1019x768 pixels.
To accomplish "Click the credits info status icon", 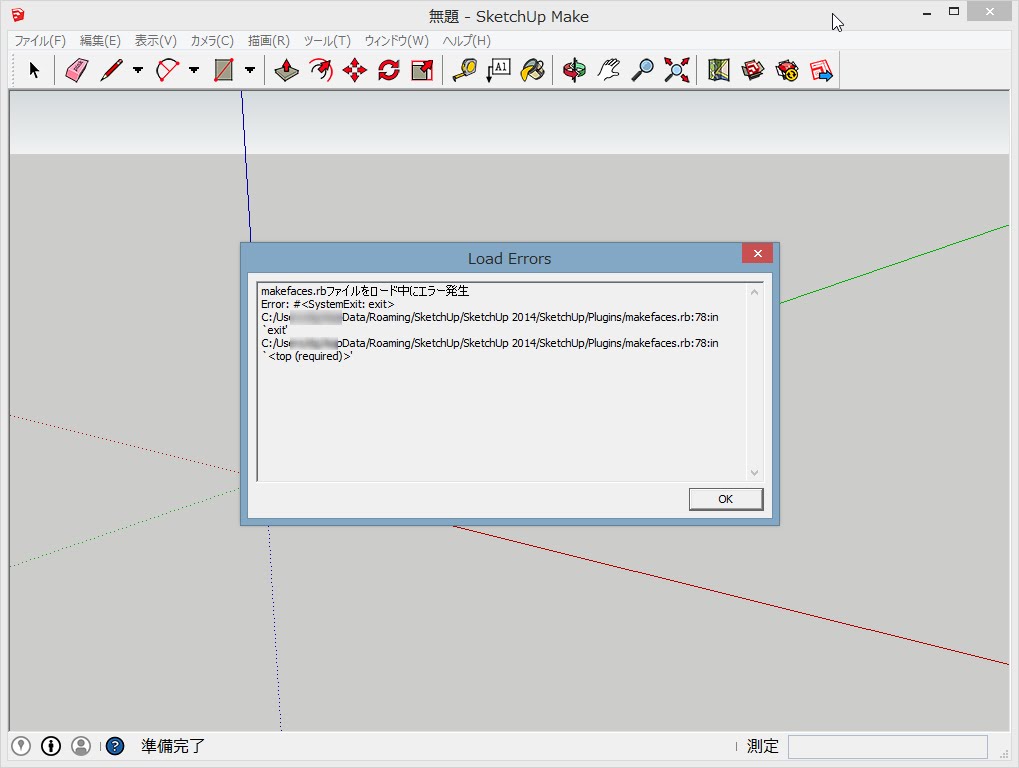I will click(51, 746).
